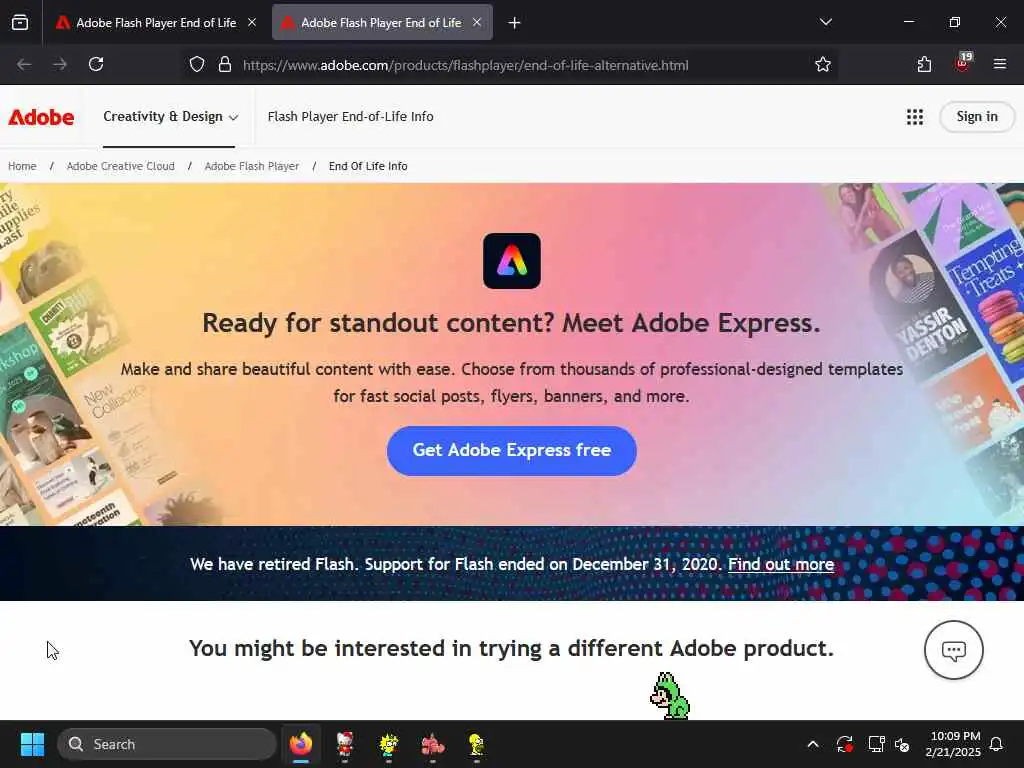Click the Adobe Express logo icon
Screen dimensions: 1024x768
(511, 261)
